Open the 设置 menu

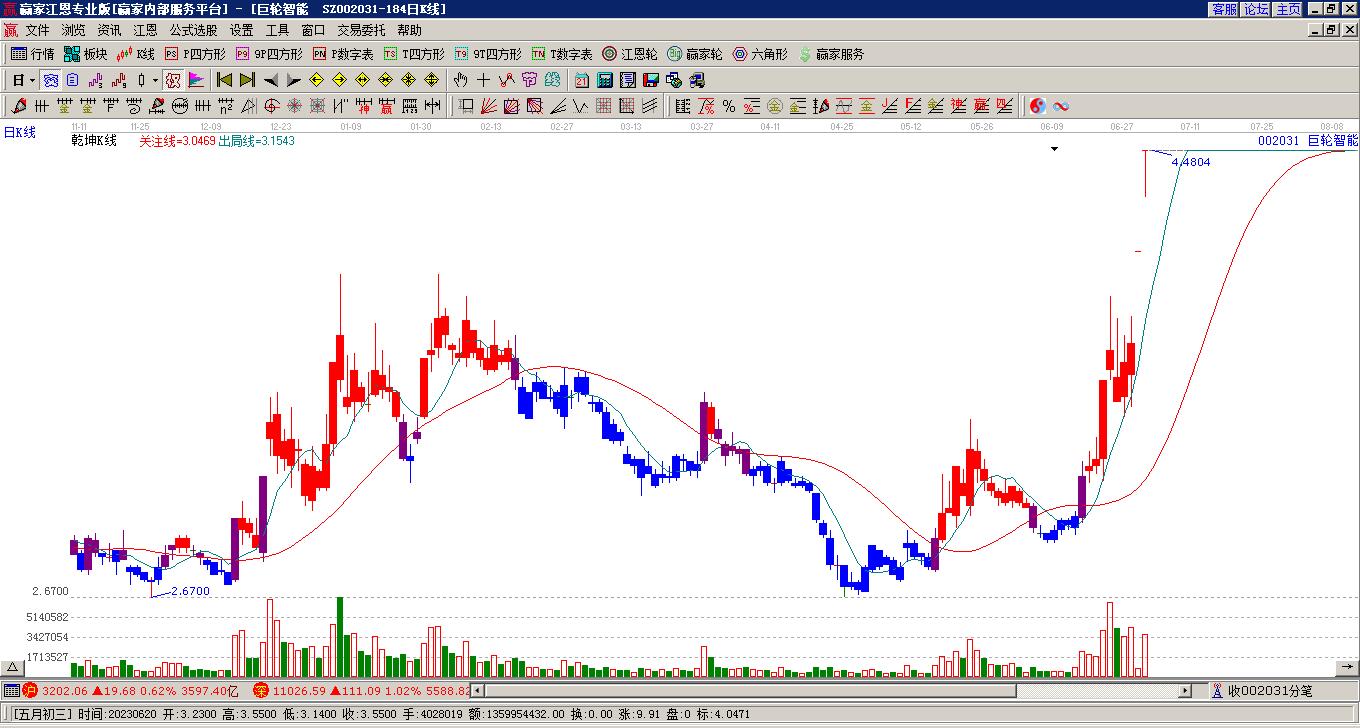[x=241, y=30]
